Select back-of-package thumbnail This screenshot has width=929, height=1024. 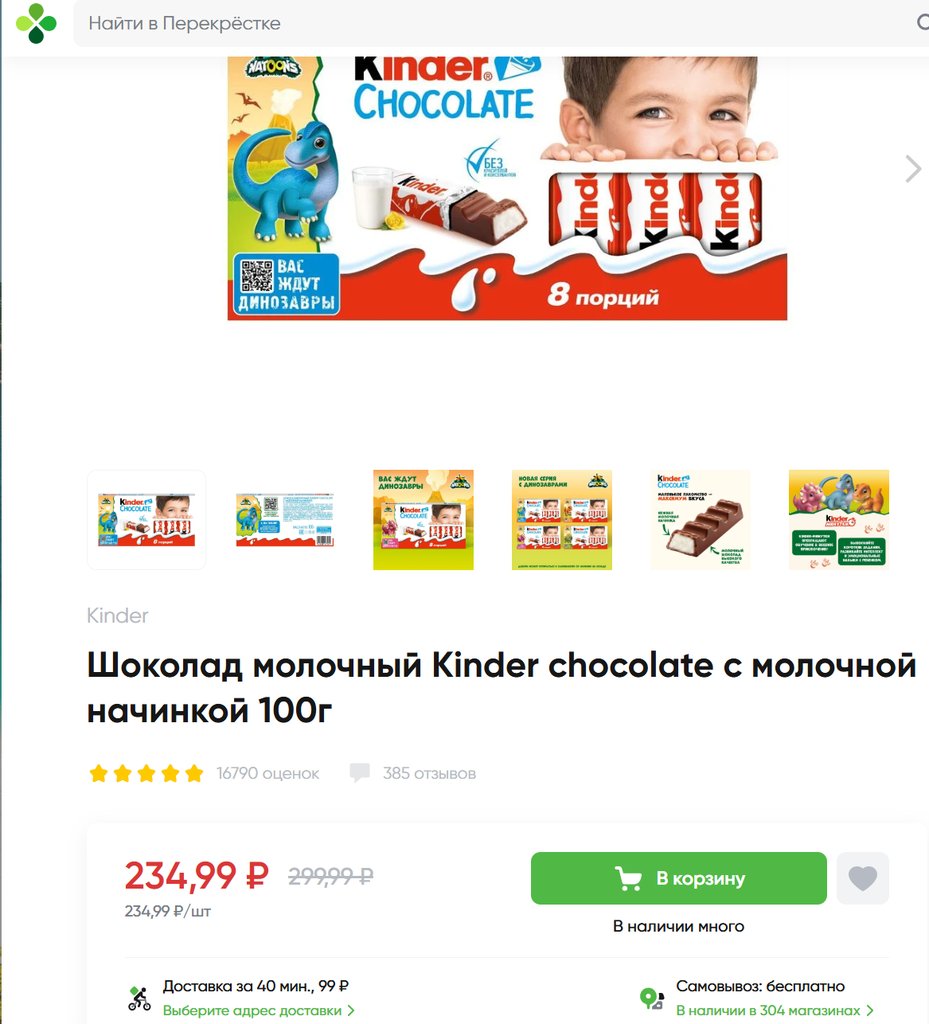point(285,520)
